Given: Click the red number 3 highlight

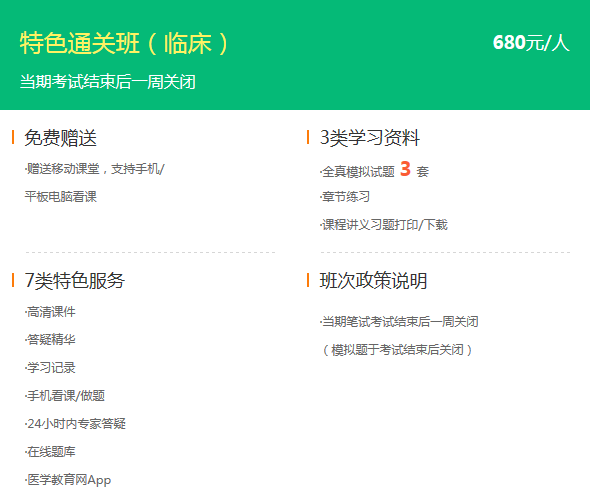Looking at the screenshot, I should [405, 169].
